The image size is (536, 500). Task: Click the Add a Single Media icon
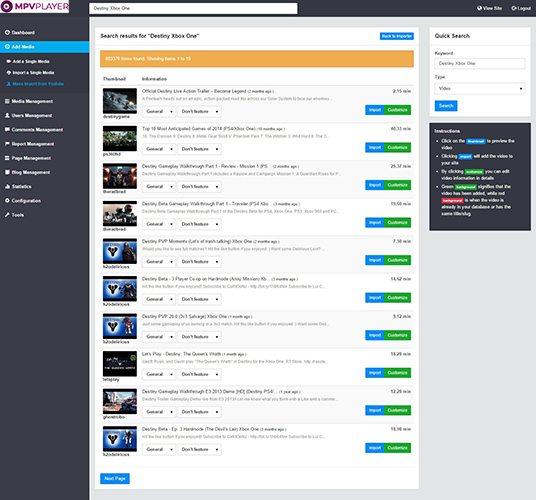tap(9, 61)
